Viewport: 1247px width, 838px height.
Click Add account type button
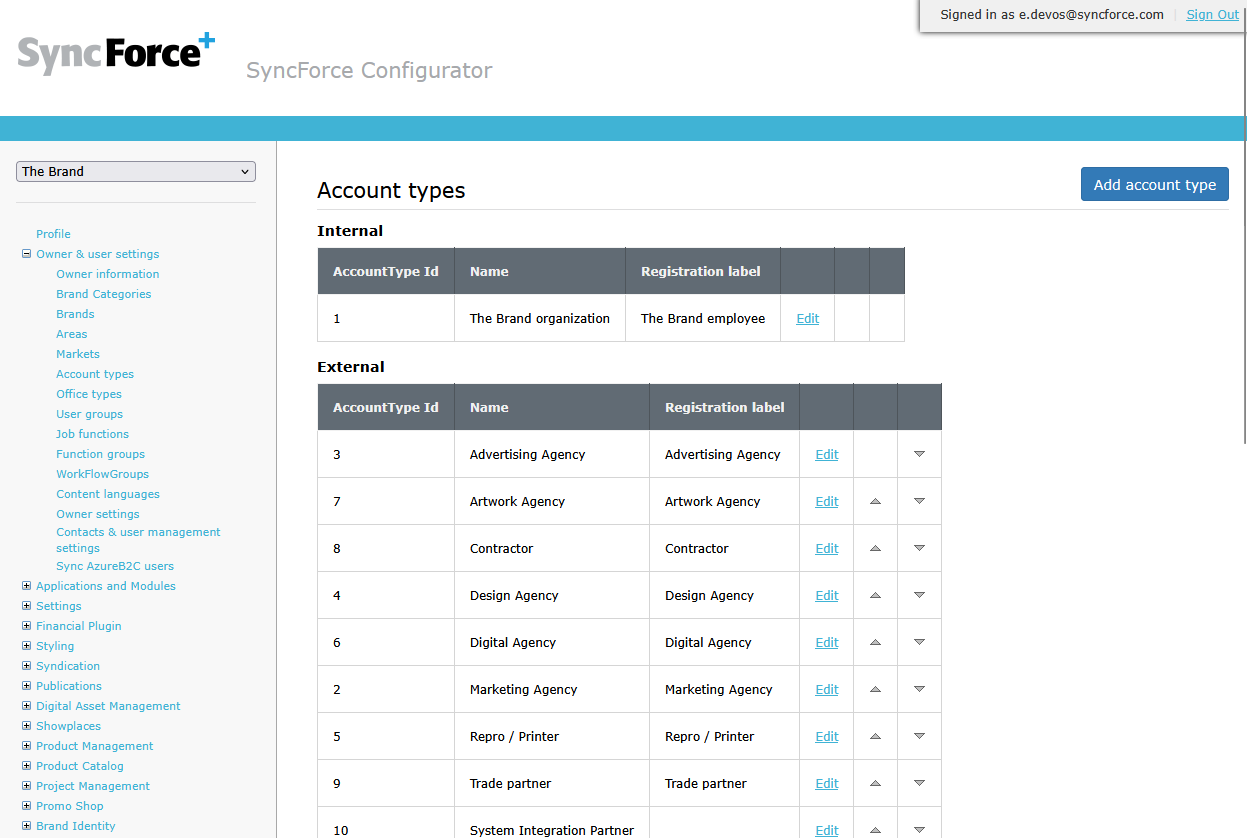(1154, 184)
